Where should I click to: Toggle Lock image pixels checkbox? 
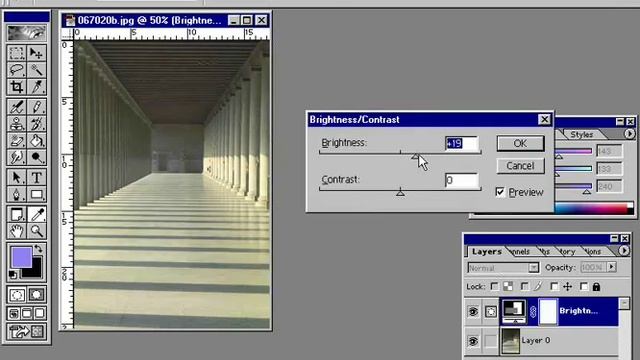pos(524,287)
